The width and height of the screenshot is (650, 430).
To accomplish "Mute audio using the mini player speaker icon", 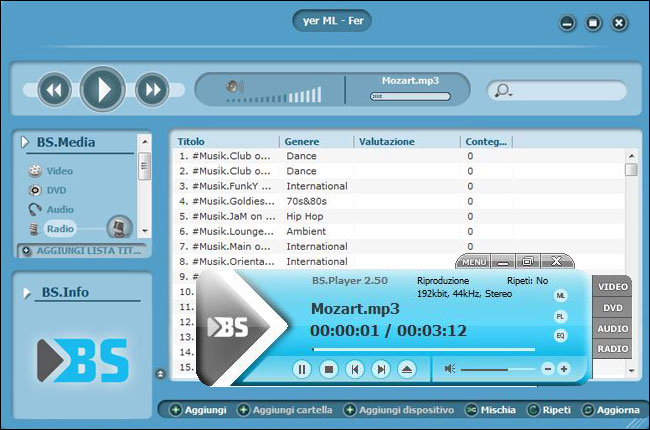I will click(x=450, y=369).
